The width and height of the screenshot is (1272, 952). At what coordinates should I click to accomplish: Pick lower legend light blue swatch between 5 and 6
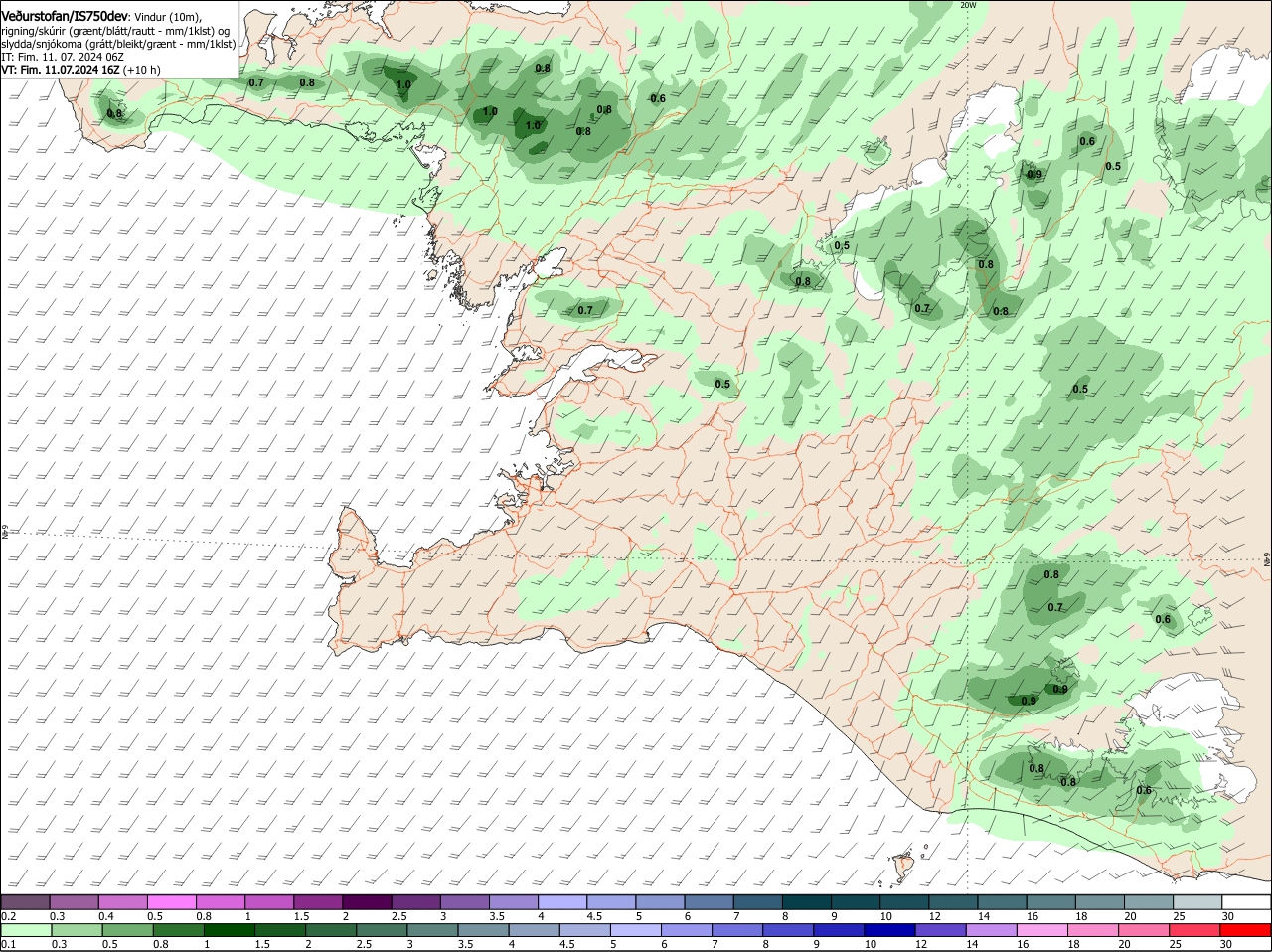click(634, 930)
